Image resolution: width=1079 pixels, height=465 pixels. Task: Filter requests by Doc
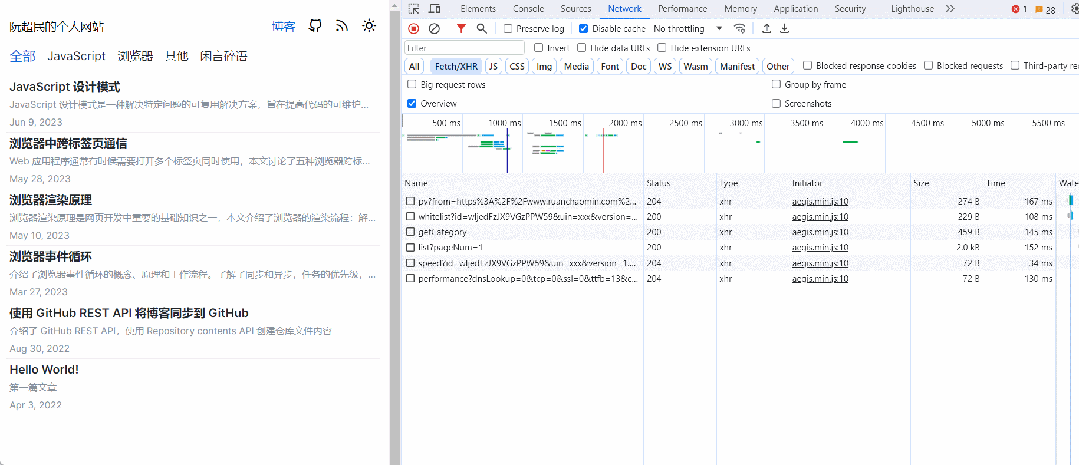point(639,67)
